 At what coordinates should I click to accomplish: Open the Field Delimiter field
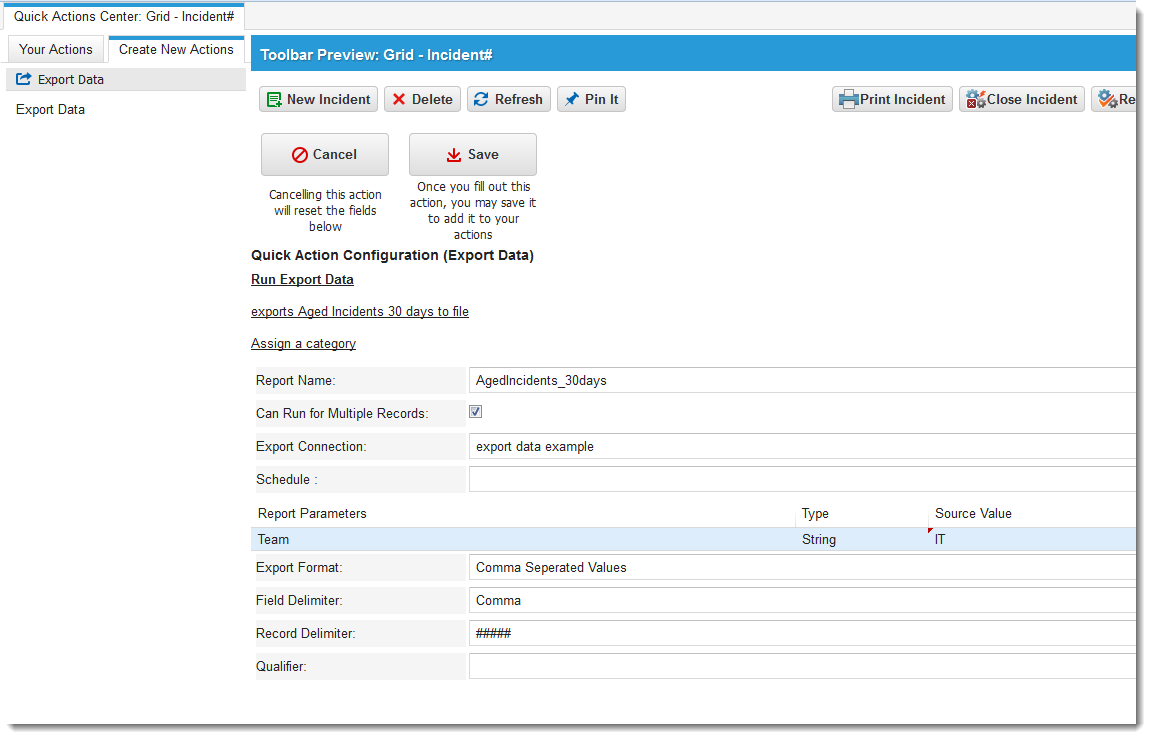tap(800, 600)
